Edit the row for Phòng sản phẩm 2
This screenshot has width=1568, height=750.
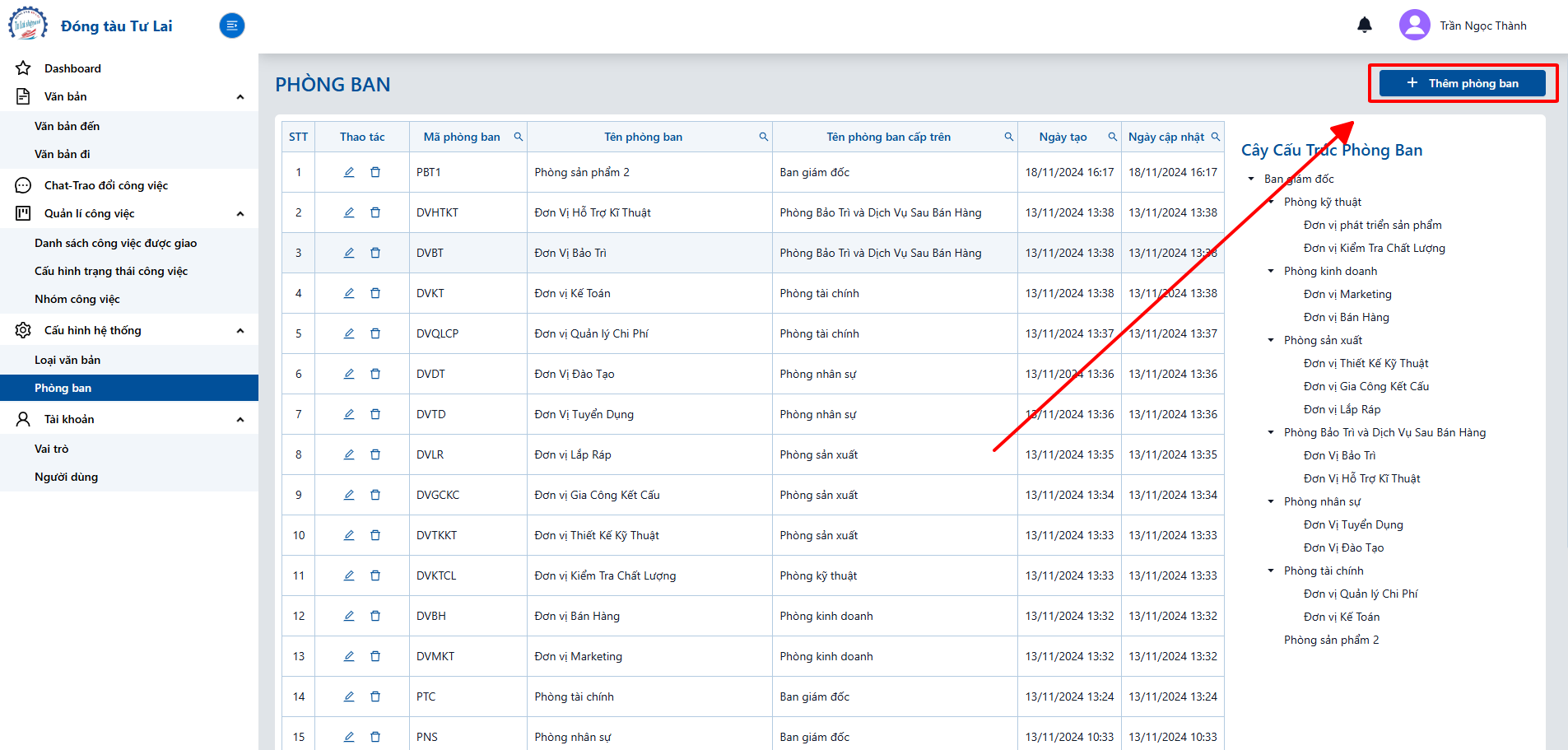click(x=349, y=172)
